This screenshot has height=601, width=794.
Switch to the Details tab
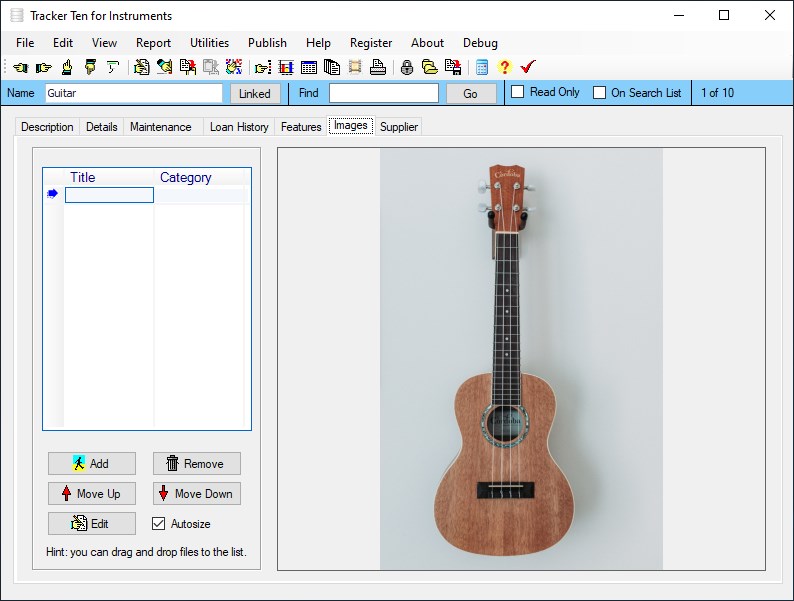click(102, 127)
